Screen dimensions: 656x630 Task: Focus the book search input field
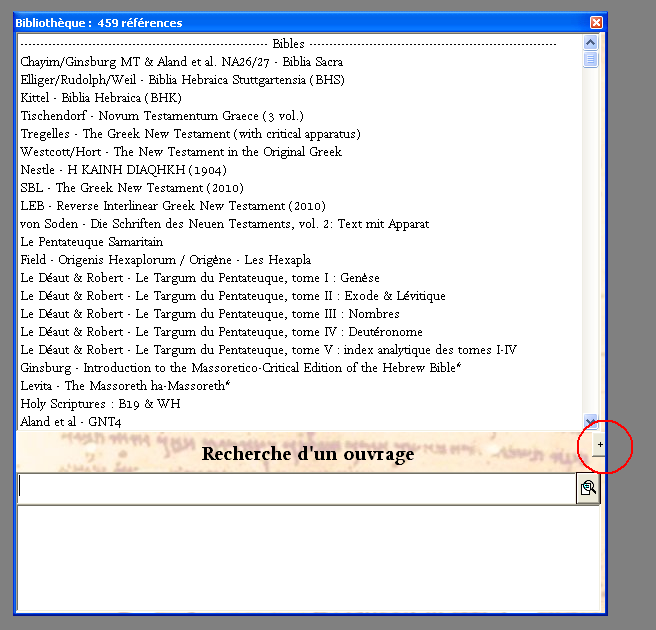pos(297,488)
